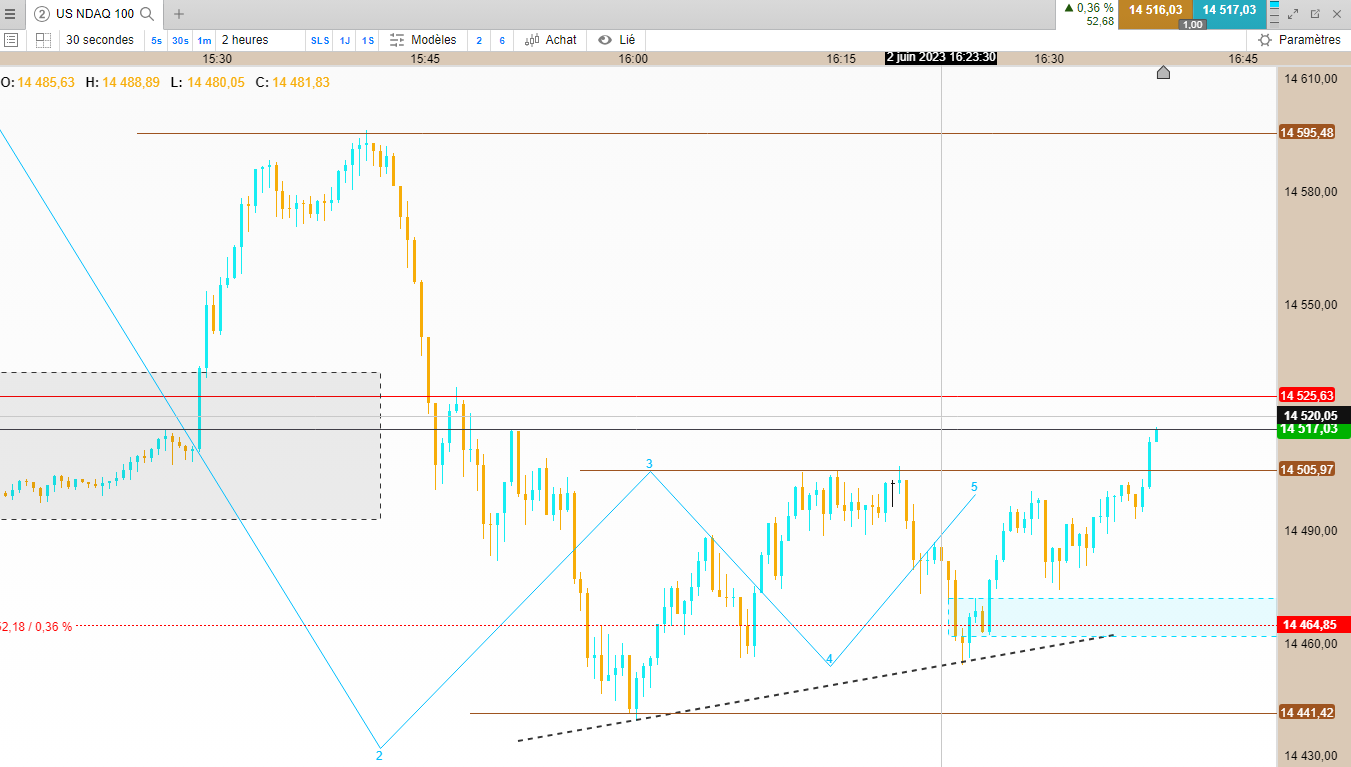This screenshot has height=767, width=1351.
Task: Click the time-axis scroll marker arrow
Action: point(1163,72)
